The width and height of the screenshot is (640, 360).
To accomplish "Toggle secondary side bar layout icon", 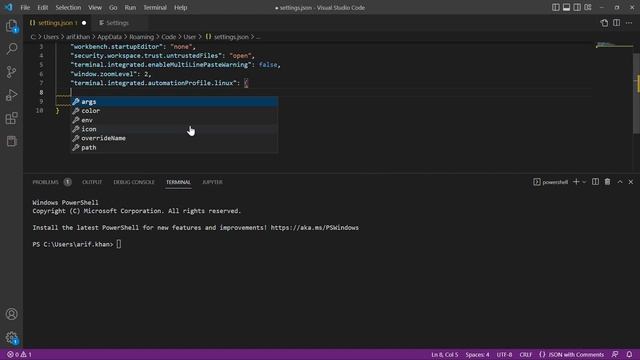I will [x=577, y=7].
